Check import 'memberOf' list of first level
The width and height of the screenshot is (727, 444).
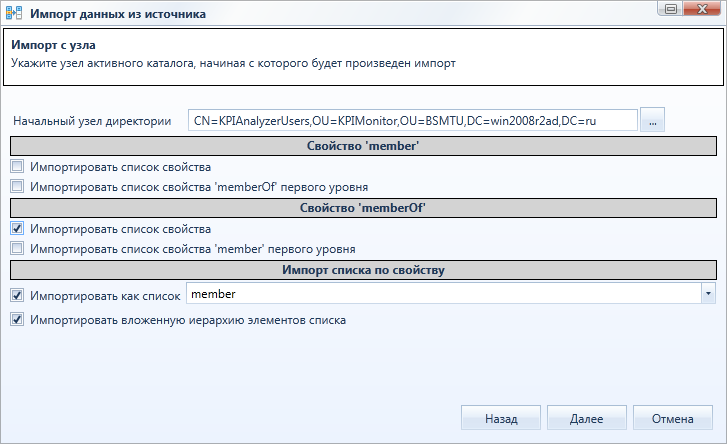click(17, 186)
